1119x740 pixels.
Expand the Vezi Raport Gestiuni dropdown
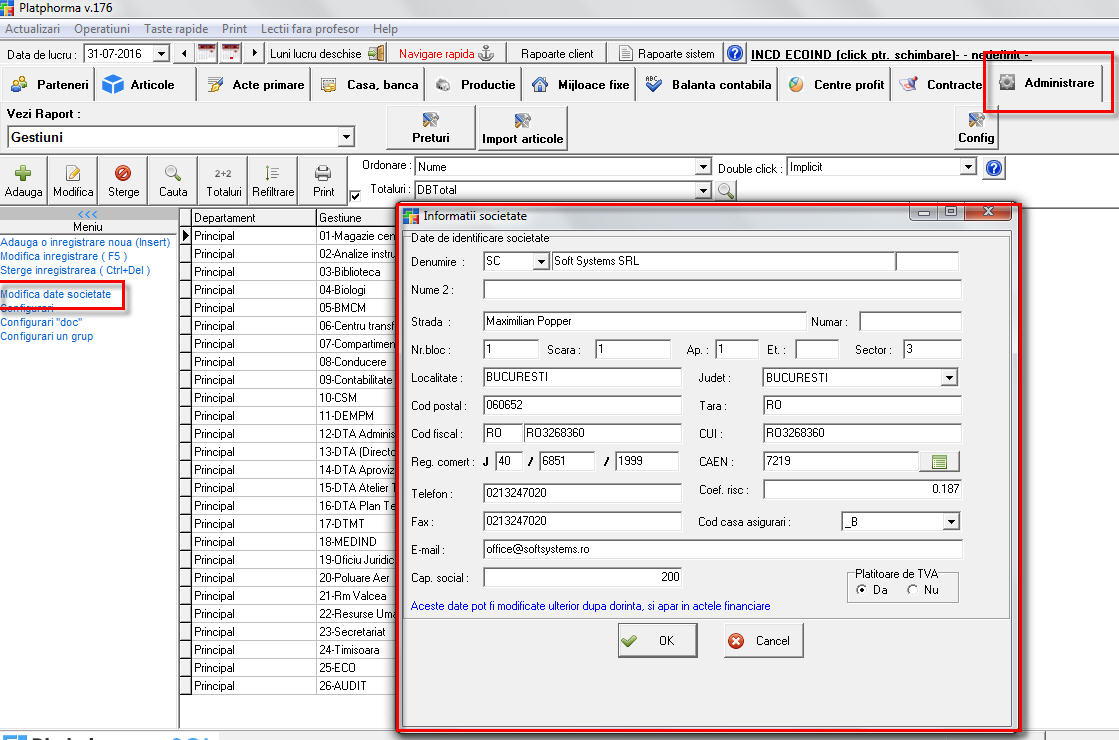point(346,136)
